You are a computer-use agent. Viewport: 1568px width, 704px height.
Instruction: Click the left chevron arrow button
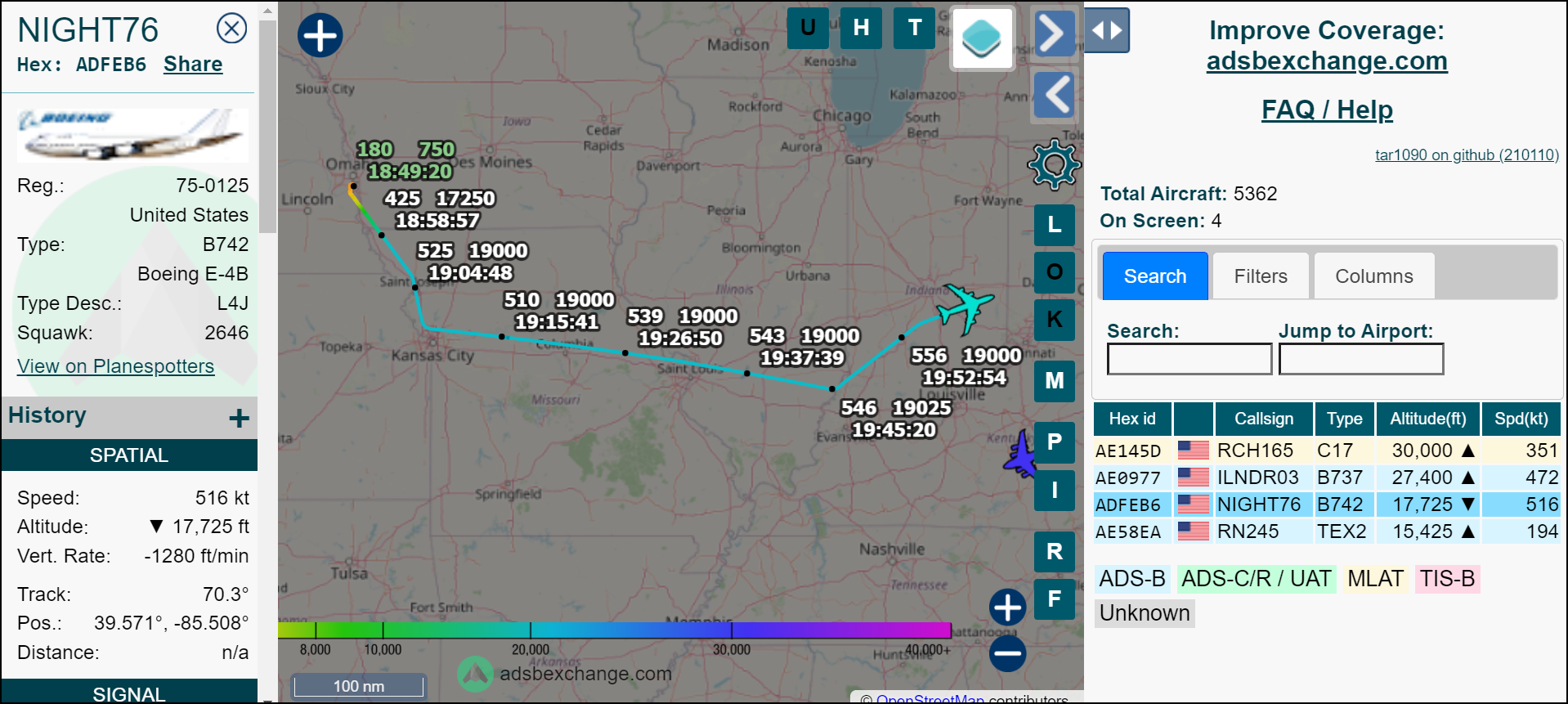tap(1055, 95)
